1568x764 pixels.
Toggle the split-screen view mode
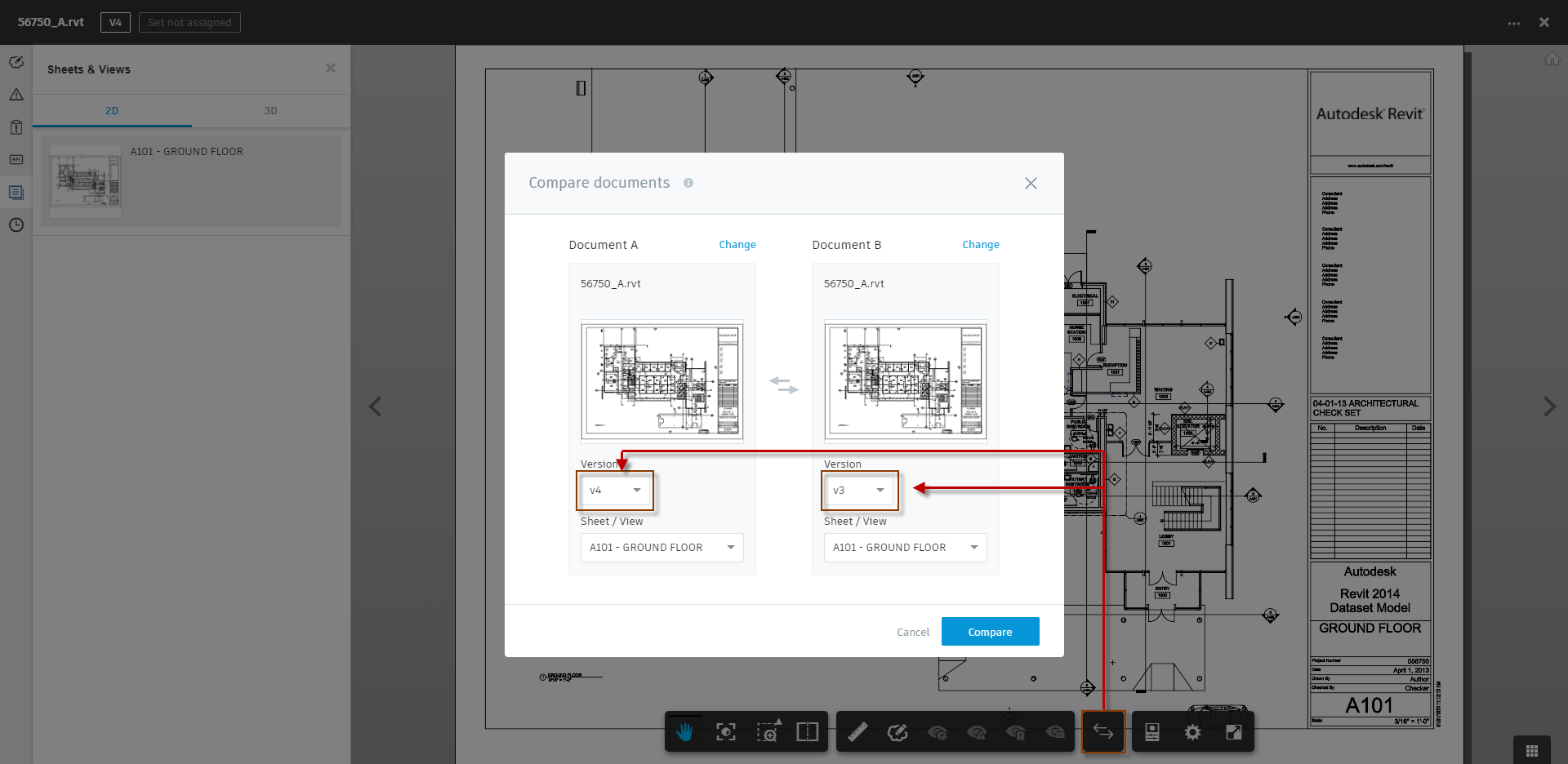[x=807, y=731]
